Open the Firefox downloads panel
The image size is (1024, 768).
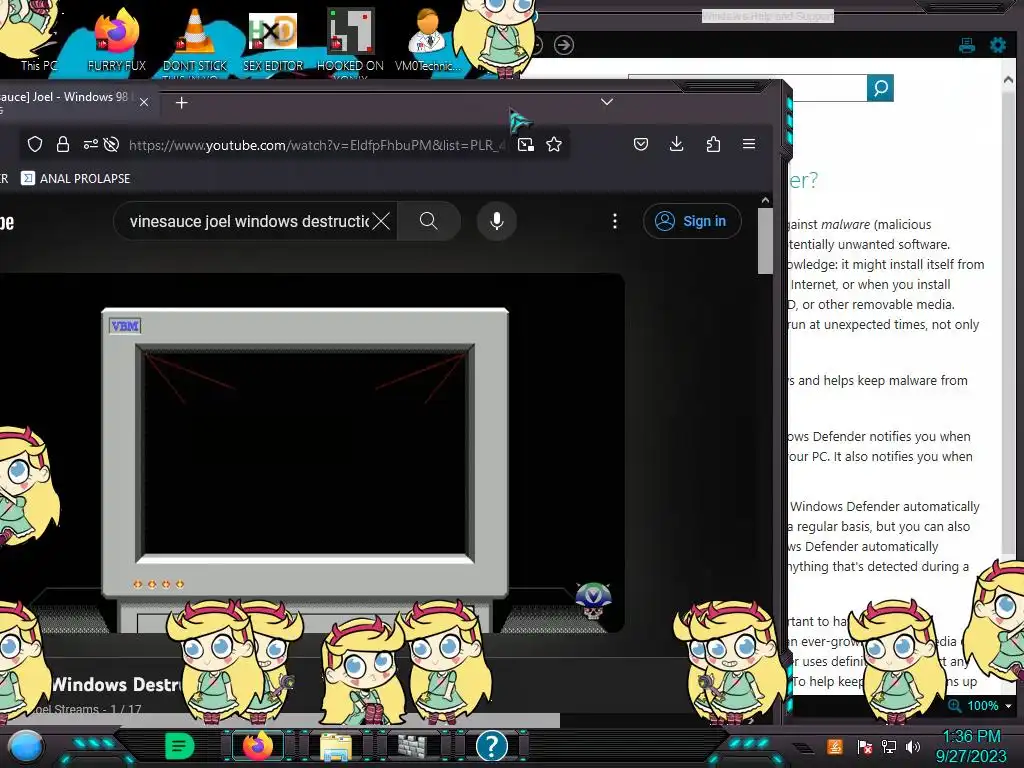coord(677,144)
